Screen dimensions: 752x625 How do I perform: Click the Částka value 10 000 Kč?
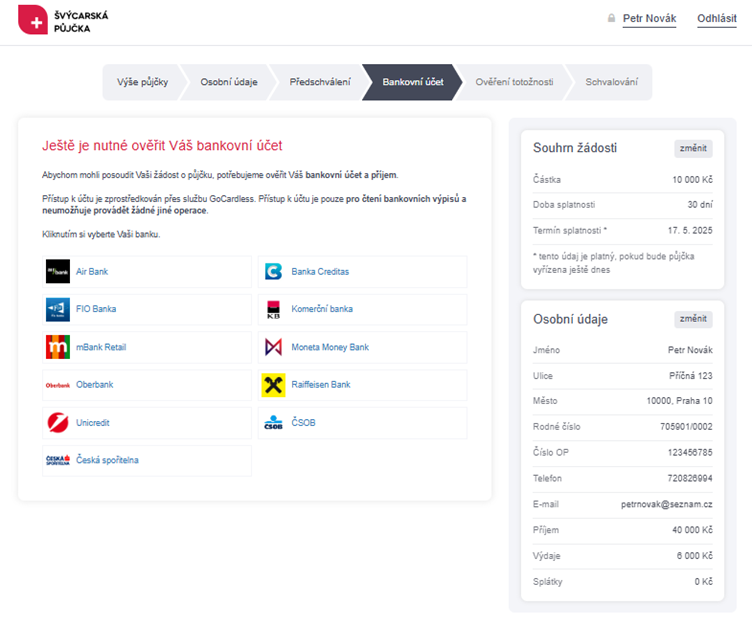click(x=692, y=179)
